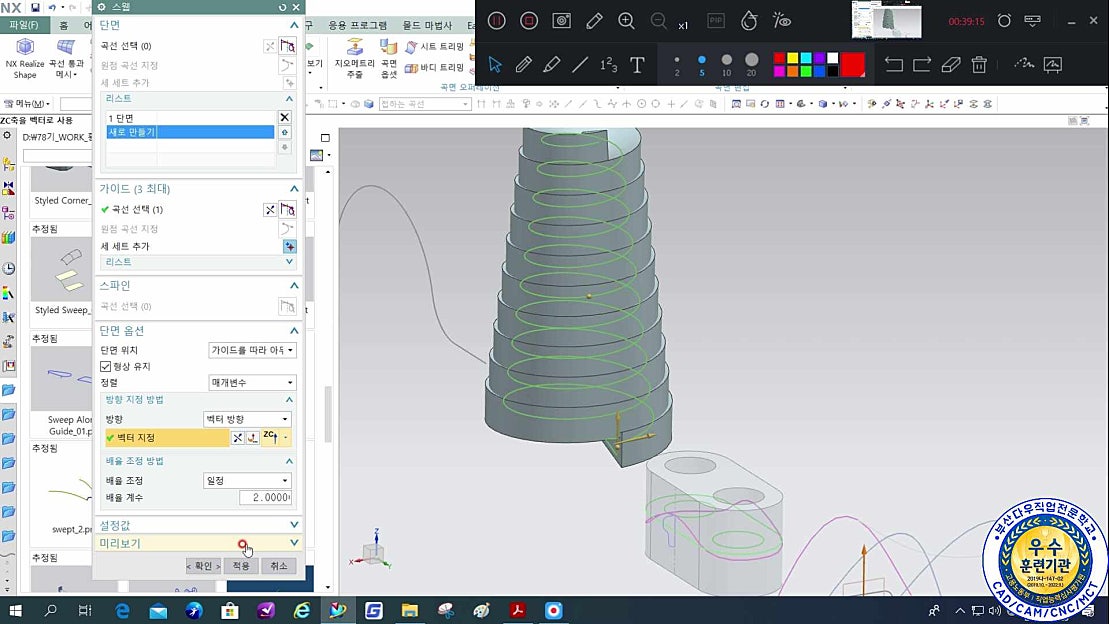
Task: Choose the eraser annotation tool
Action: [x=951, y=65]
